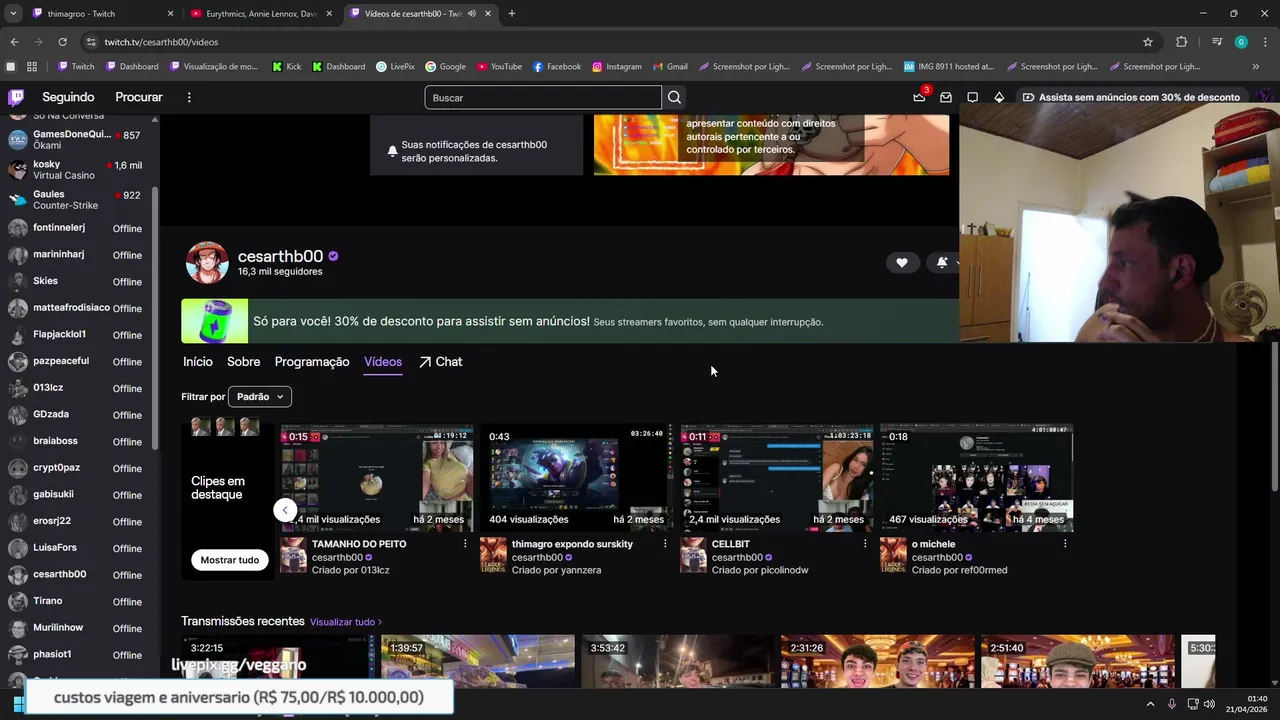Open TAMANHO DO PEITO clip thumbnail

click(377, 478)
